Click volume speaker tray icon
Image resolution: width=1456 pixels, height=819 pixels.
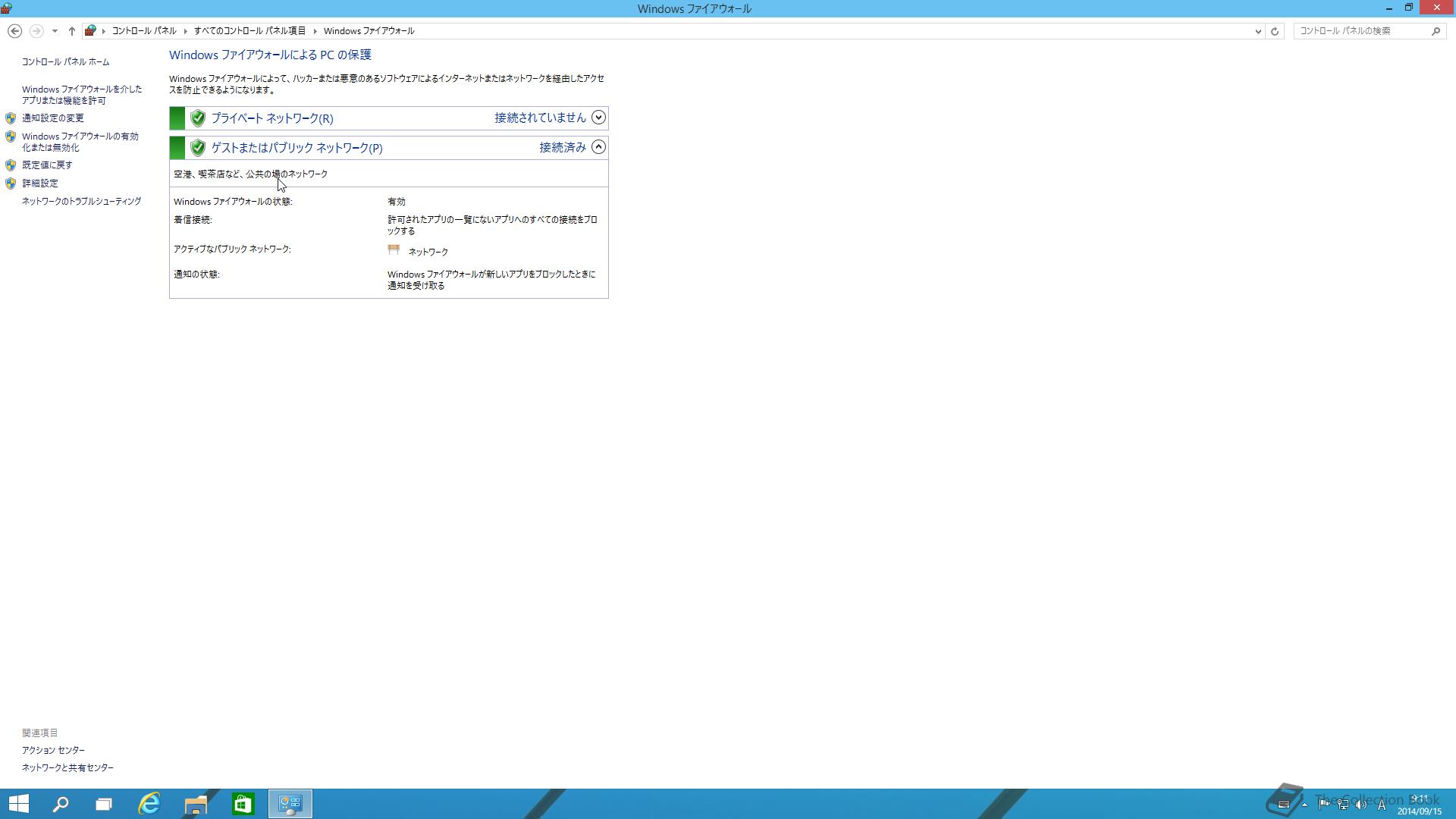1361,805
